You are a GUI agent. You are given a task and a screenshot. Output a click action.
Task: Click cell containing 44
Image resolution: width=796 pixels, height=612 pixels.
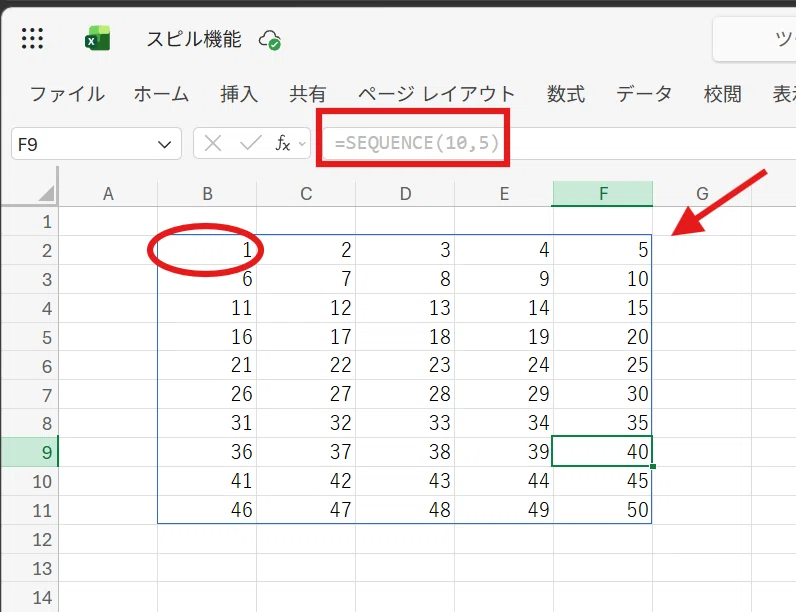[x=504, y=481]
